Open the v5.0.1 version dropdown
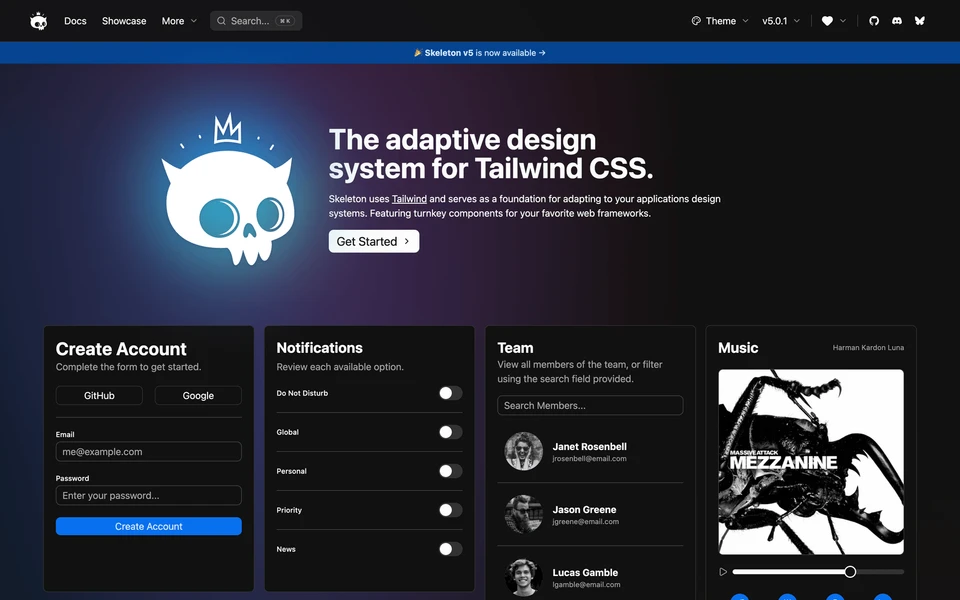This screenshot has width=960, height=600. pyautogui.click(x=781, y=21)
